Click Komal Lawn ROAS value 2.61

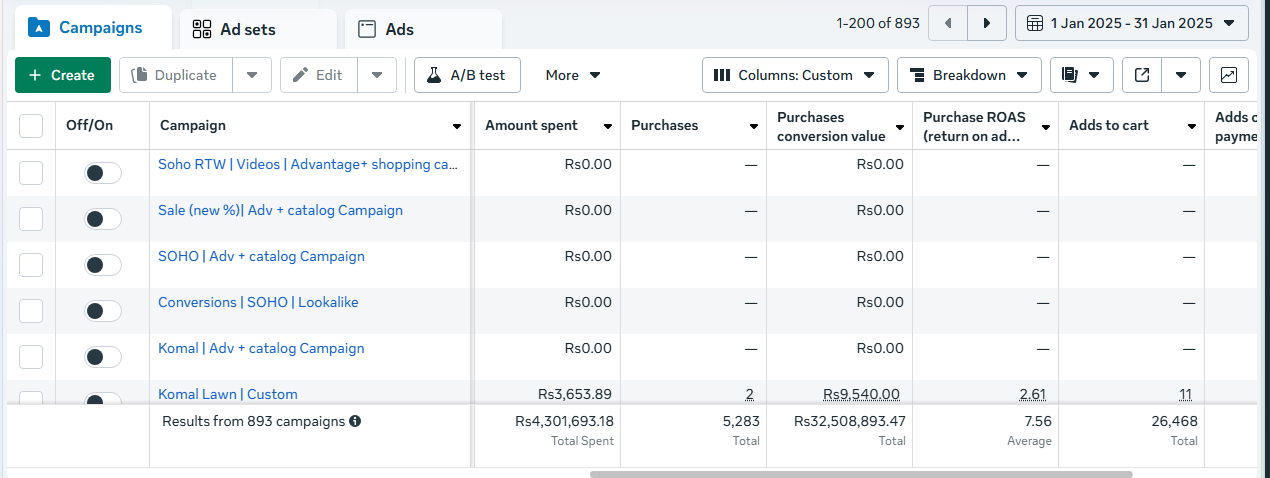coord(1032,394)
